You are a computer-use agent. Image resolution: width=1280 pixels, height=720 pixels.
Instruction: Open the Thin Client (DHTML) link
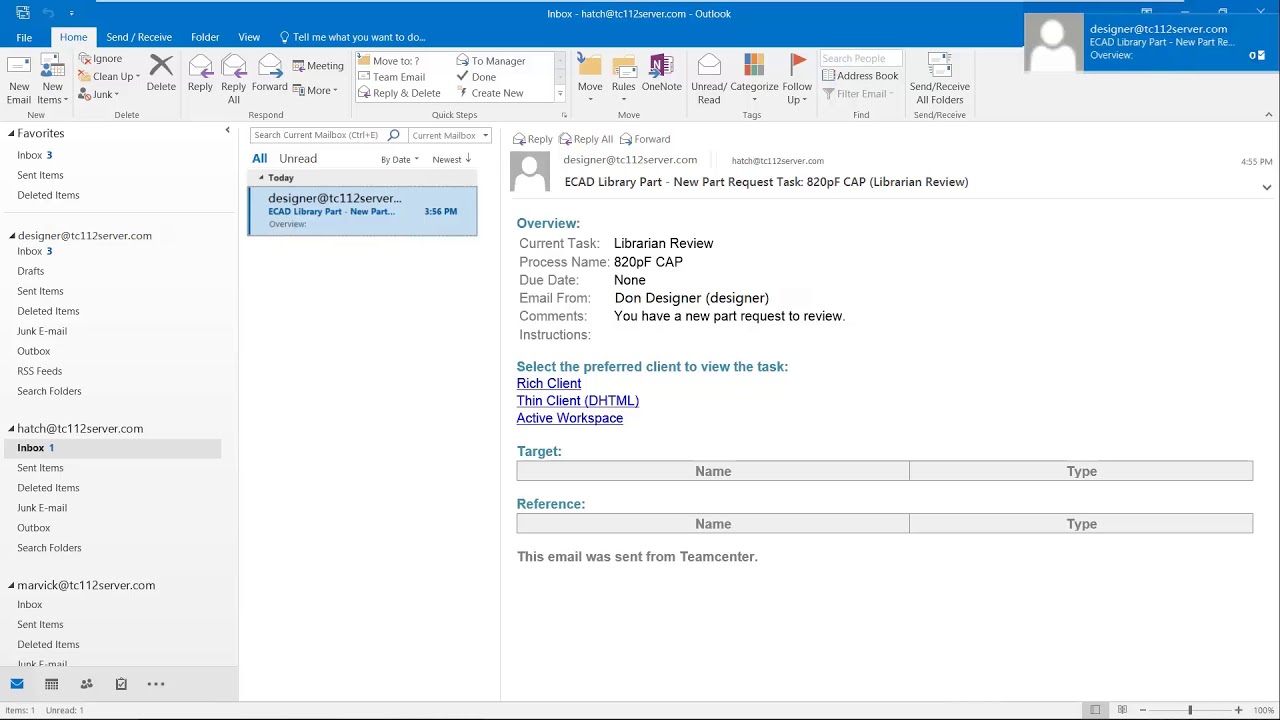(578, 401)
